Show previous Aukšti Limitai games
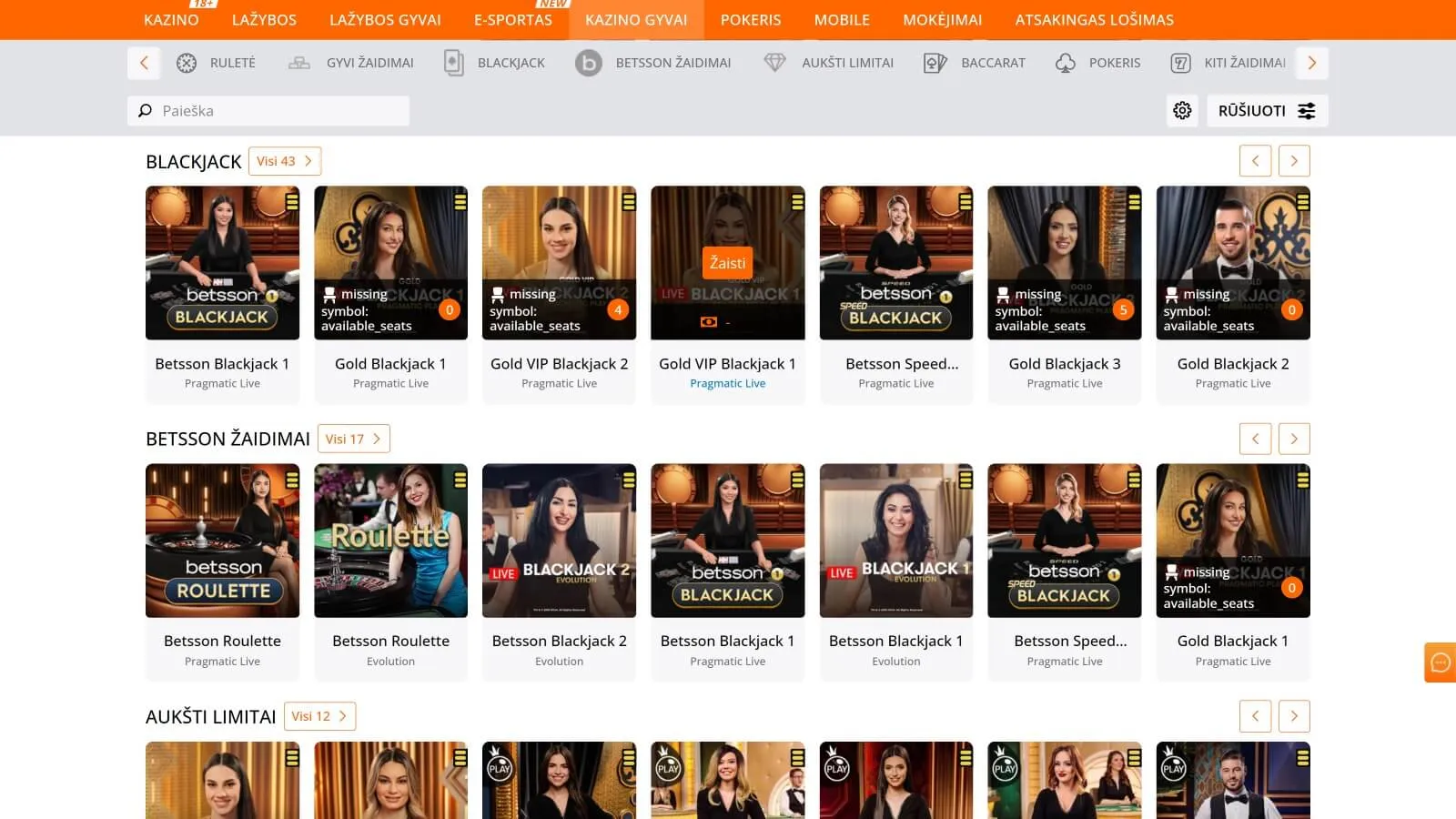Screen dimensions: 1456x819 (1255, 716)
